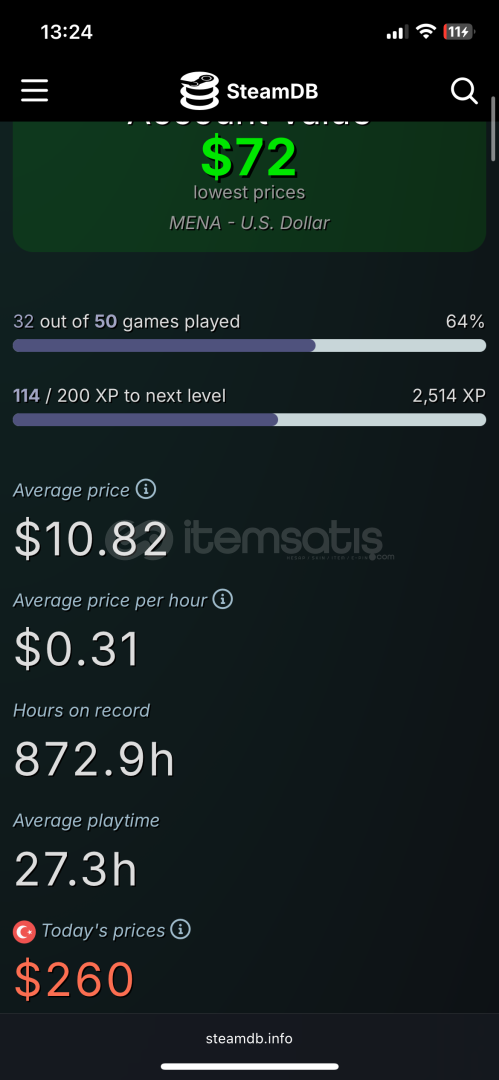Tap MENA - U.S. Dollar currency label

point(250,222)
